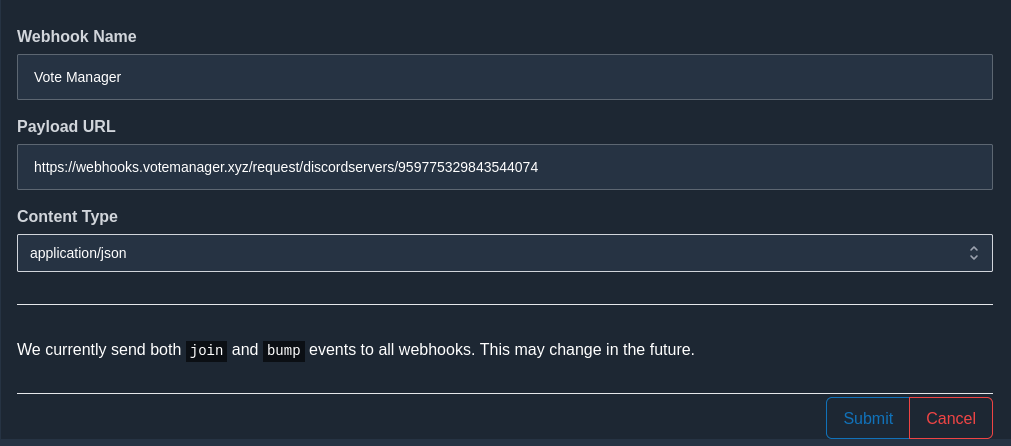1011x446 pixels.
Task: Focus the Payload URL input field
Action: click(x=505, y=167)
